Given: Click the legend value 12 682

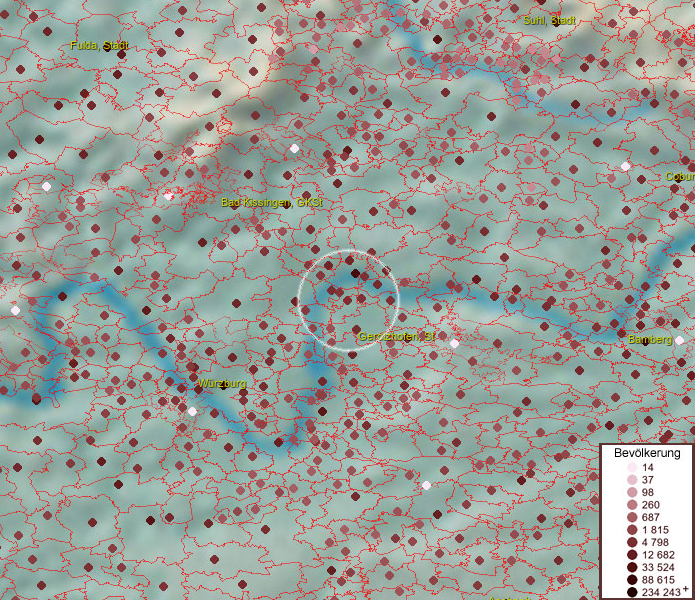Looking at the screenshot, I should (659, 555).
